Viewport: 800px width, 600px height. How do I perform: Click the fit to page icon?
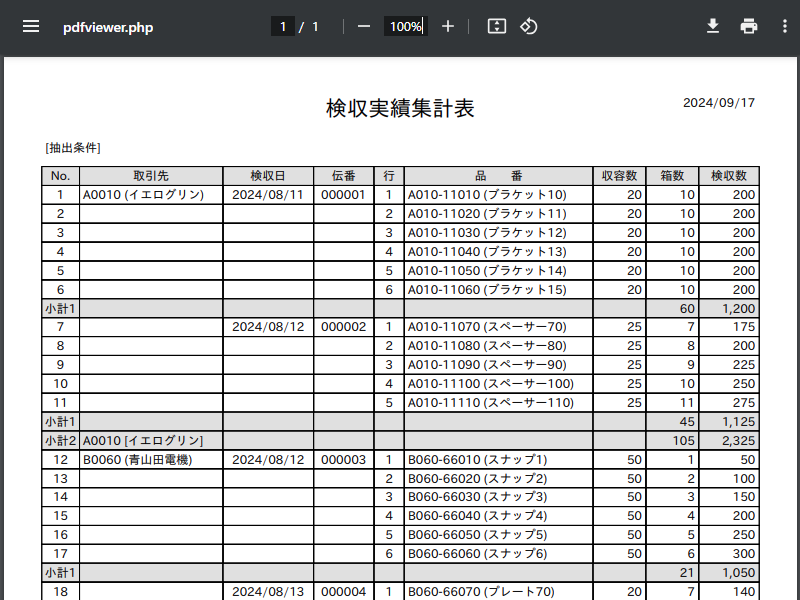tap(496, 27)
